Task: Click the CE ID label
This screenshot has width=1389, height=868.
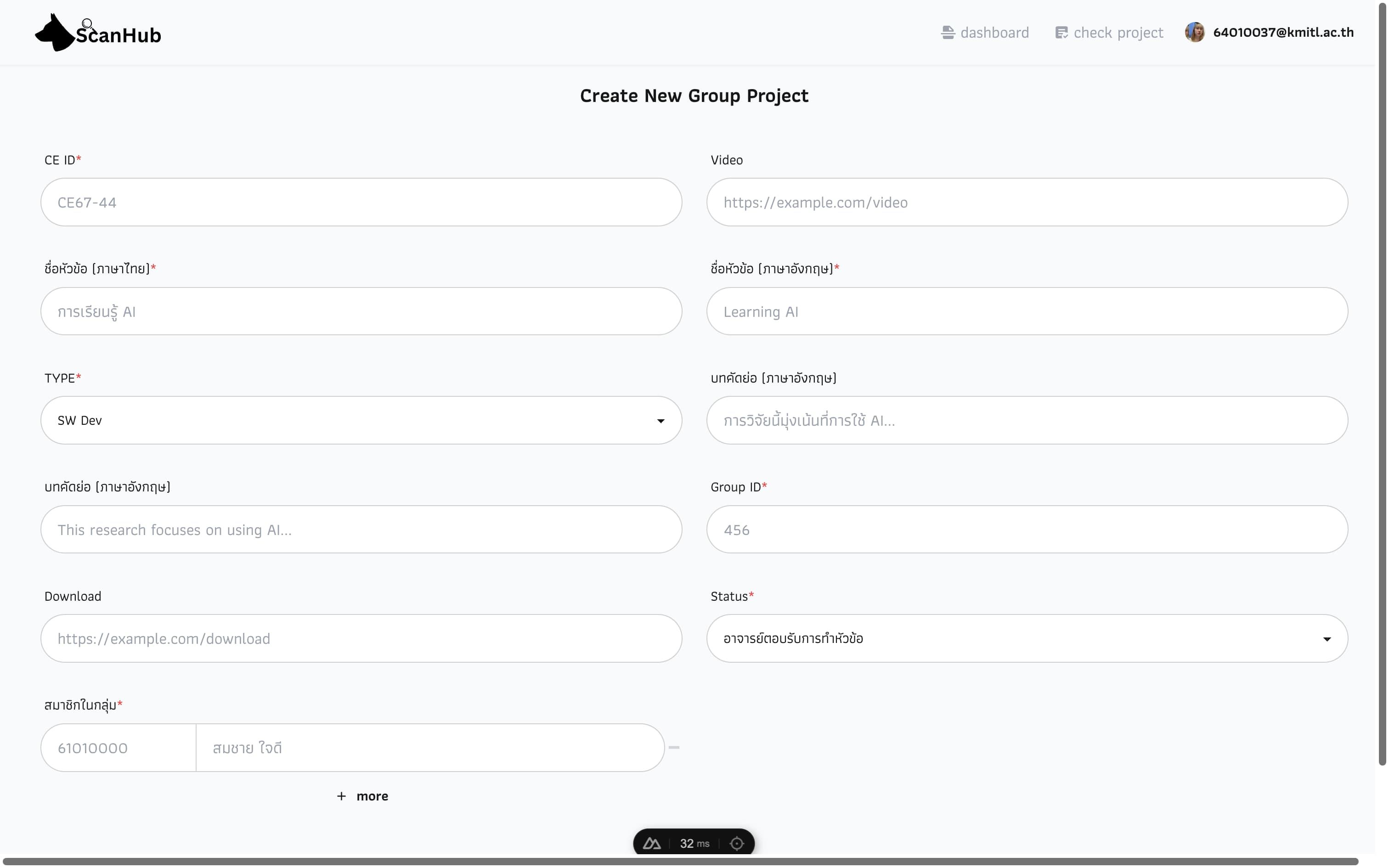Action: pyautogui.click(x=62, y=160)
